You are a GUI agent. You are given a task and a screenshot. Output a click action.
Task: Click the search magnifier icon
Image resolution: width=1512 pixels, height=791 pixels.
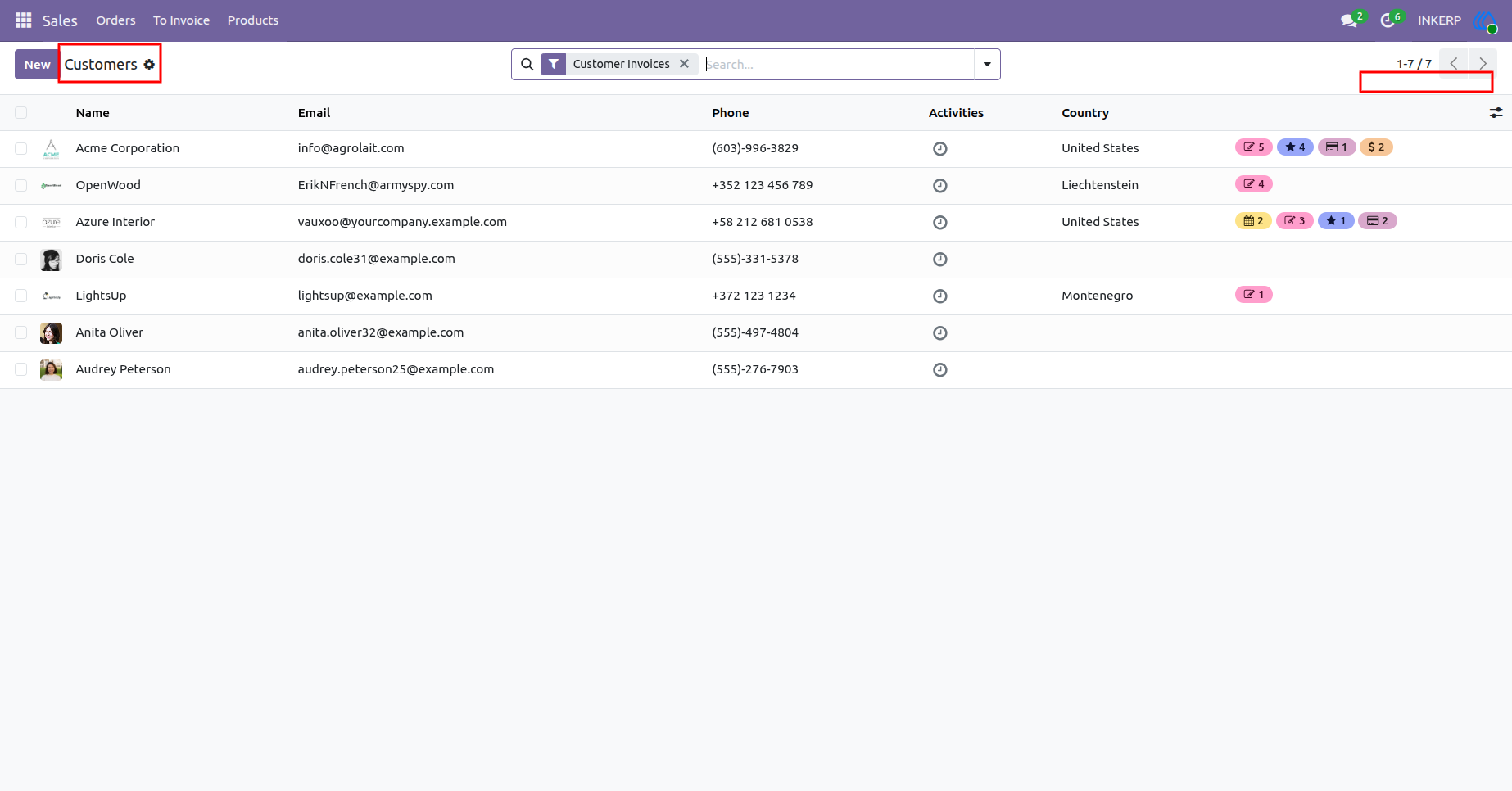point(527,64)
